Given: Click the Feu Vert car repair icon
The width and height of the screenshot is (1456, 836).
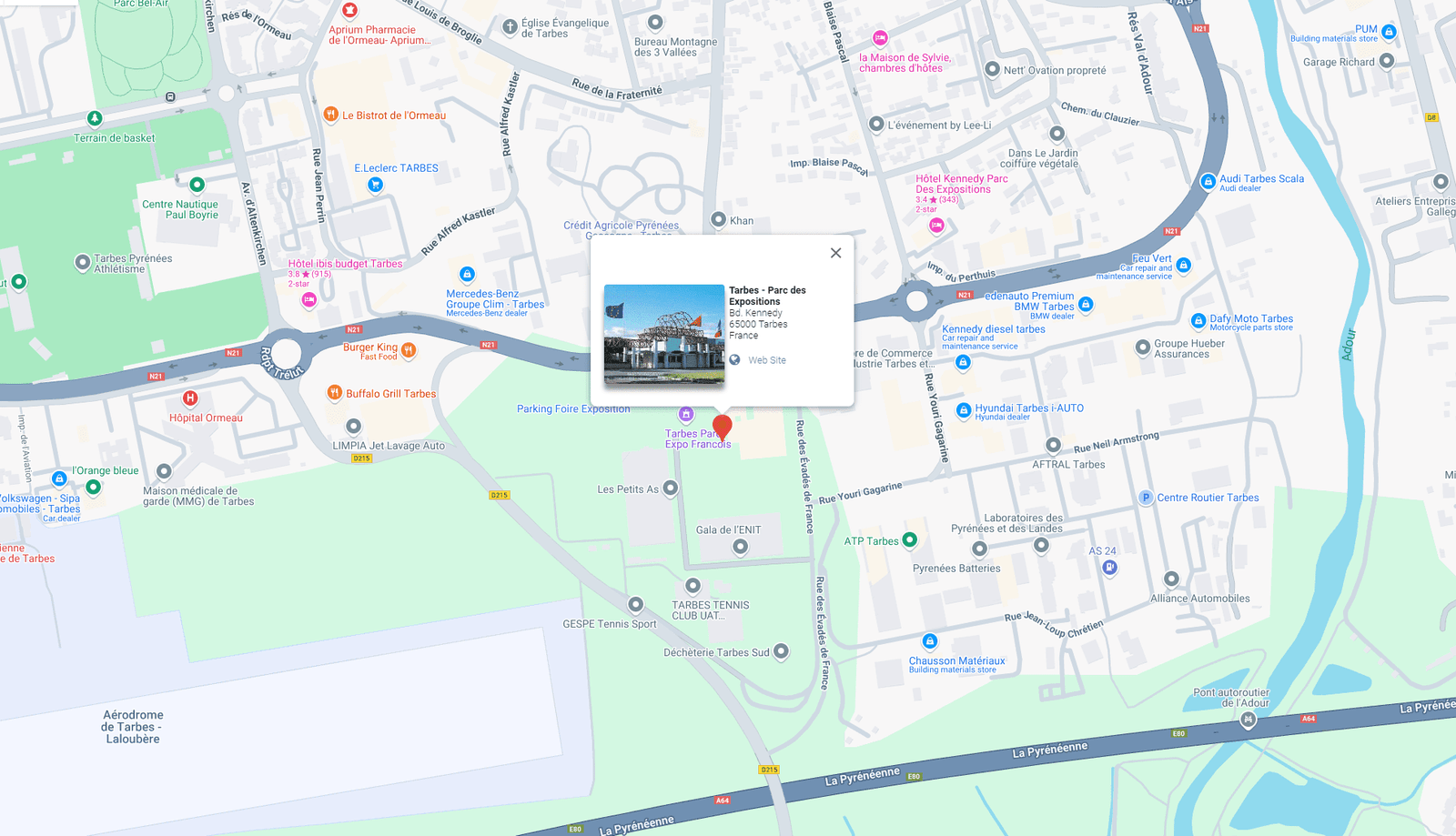Looking at the screenshot, I should [x=1184, y=265].
